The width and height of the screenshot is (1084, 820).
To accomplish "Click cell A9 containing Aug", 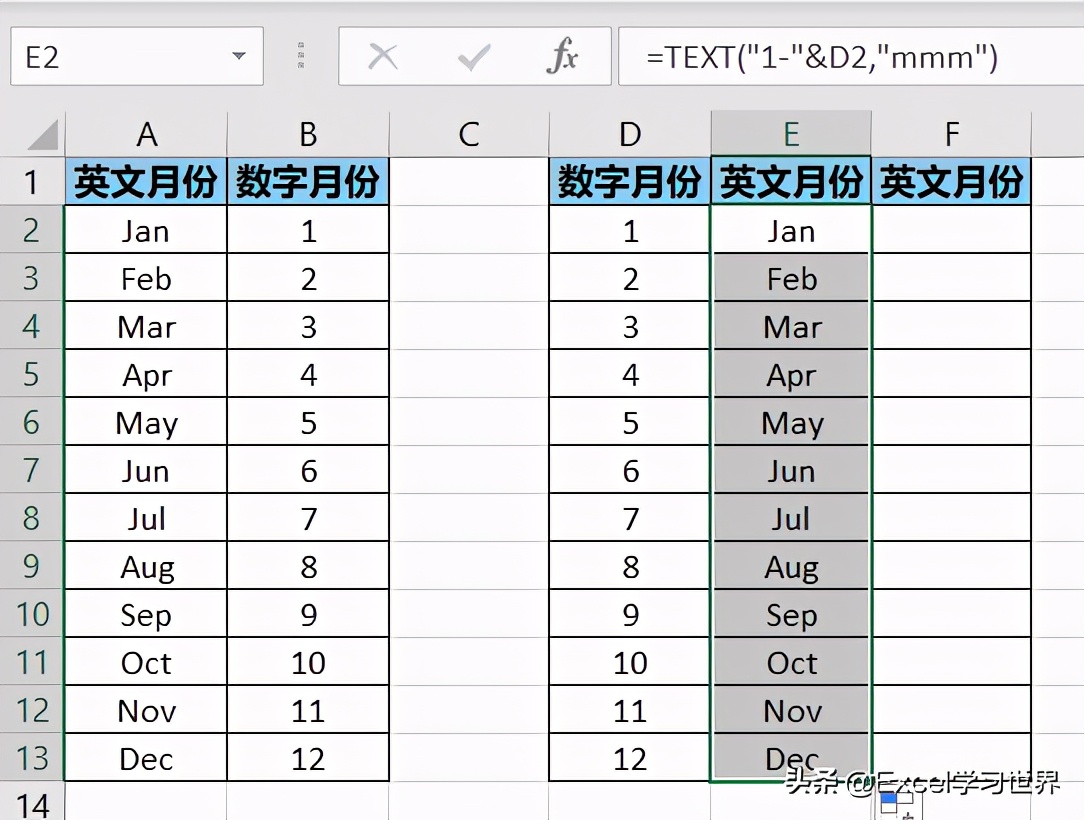I will click(x=146, y=566).
